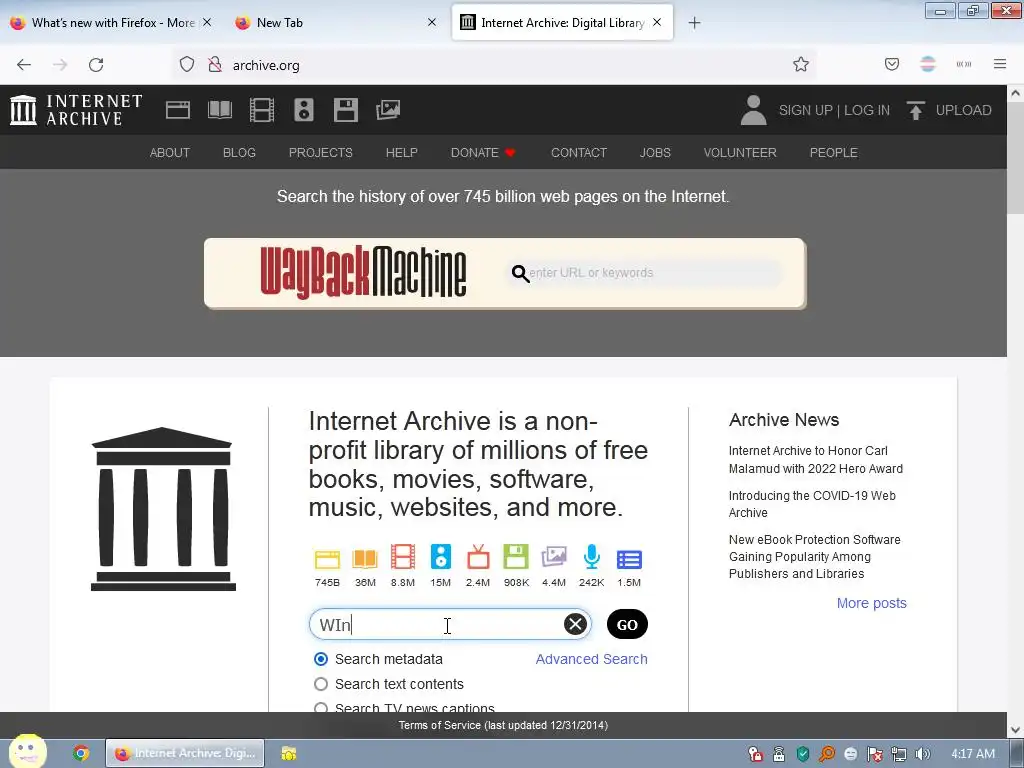
Task: Click the SIGN UP link
Action: coord(805,110)
